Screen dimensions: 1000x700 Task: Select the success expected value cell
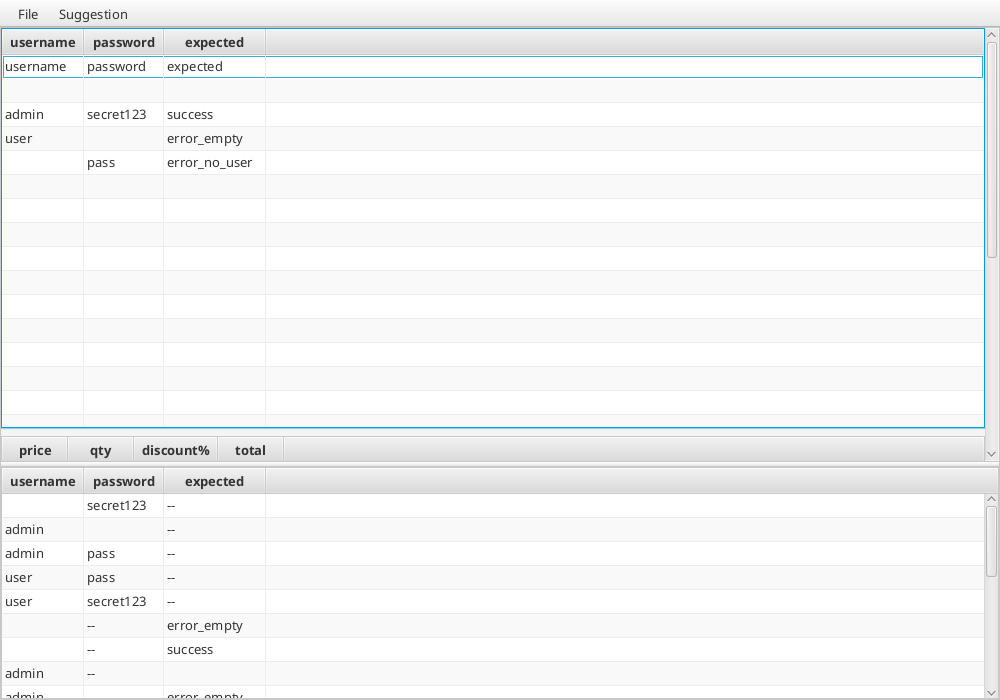click(x=190, y=114)
